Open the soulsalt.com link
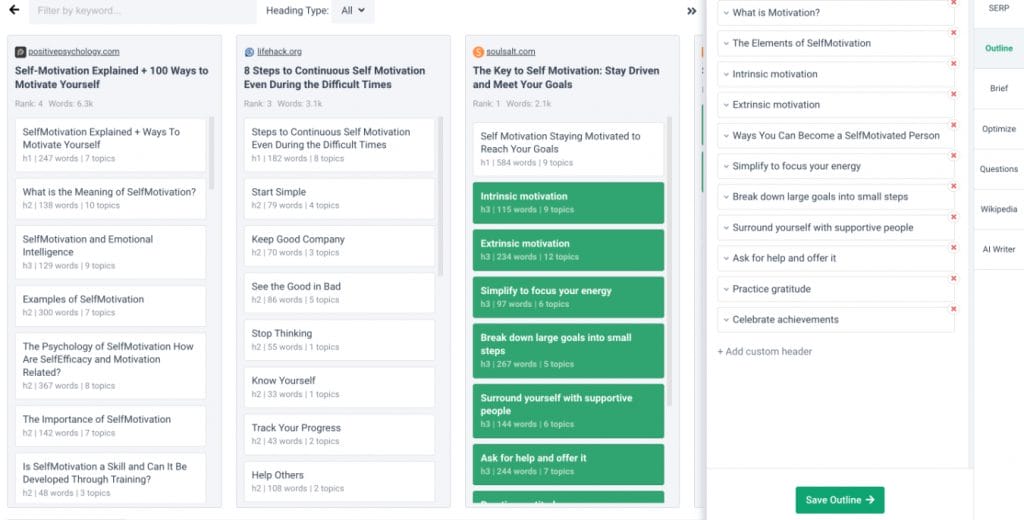Screen dimensions: 1024x520 coord(511,52)
